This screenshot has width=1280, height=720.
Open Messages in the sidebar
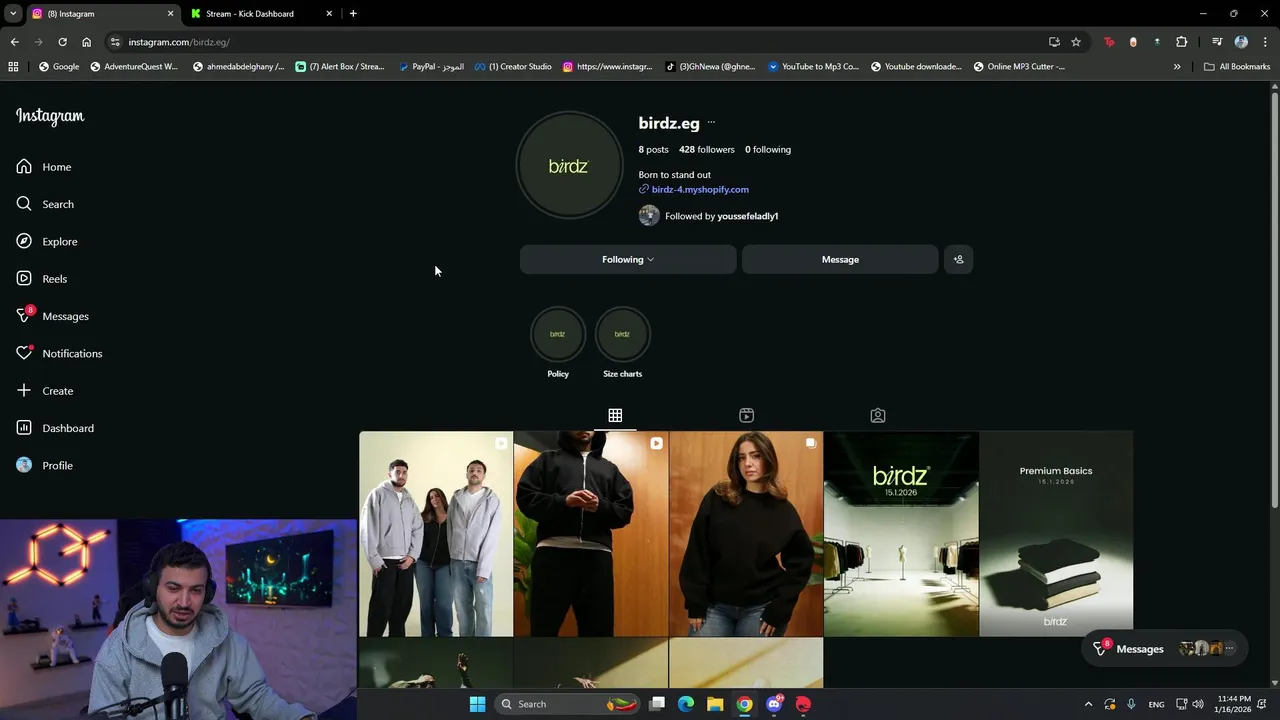(52, 316)
